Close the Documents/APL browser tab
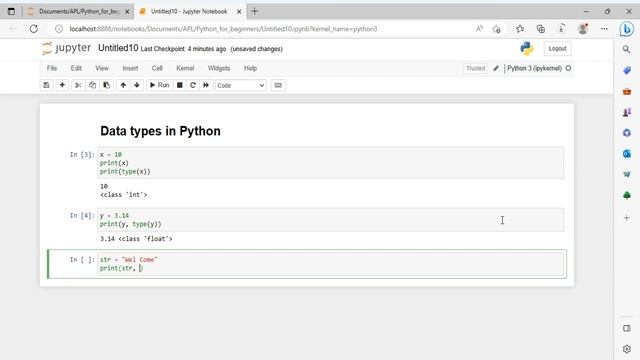 tap(127, 12)
